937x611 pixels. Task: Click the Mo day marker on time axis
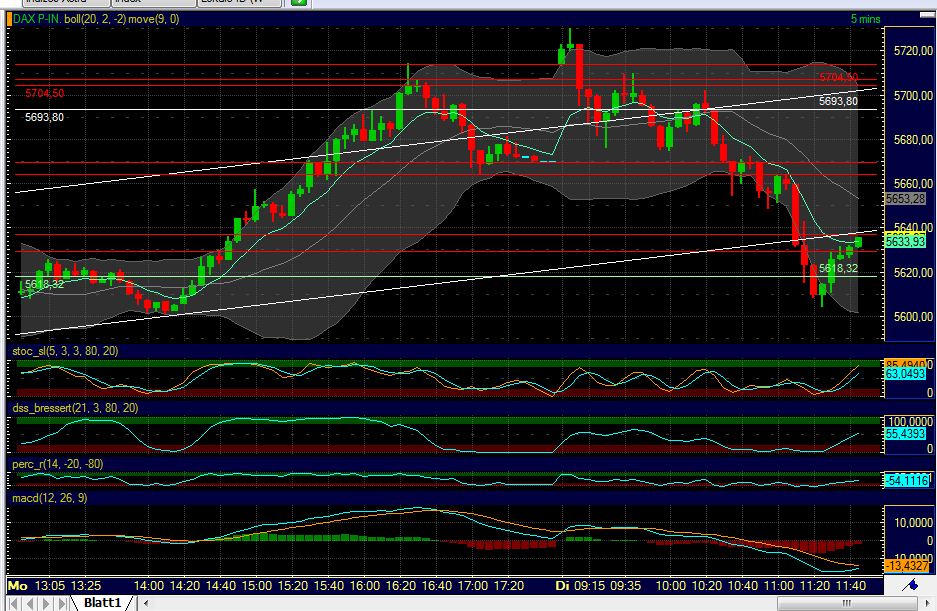tap(18, 585)
